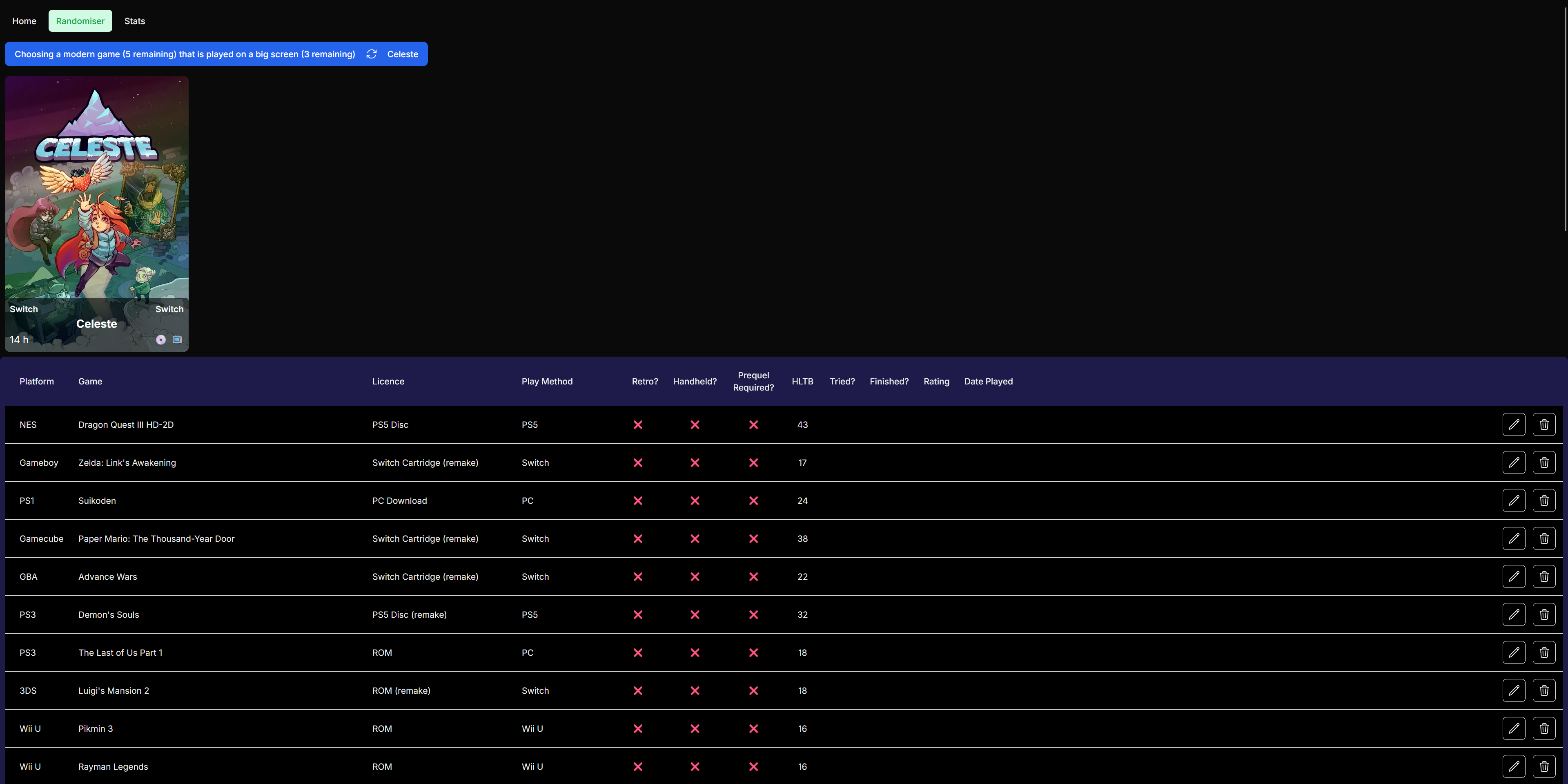
Task: Click the modern game filter text in banner
Action: tap(185, 54)
